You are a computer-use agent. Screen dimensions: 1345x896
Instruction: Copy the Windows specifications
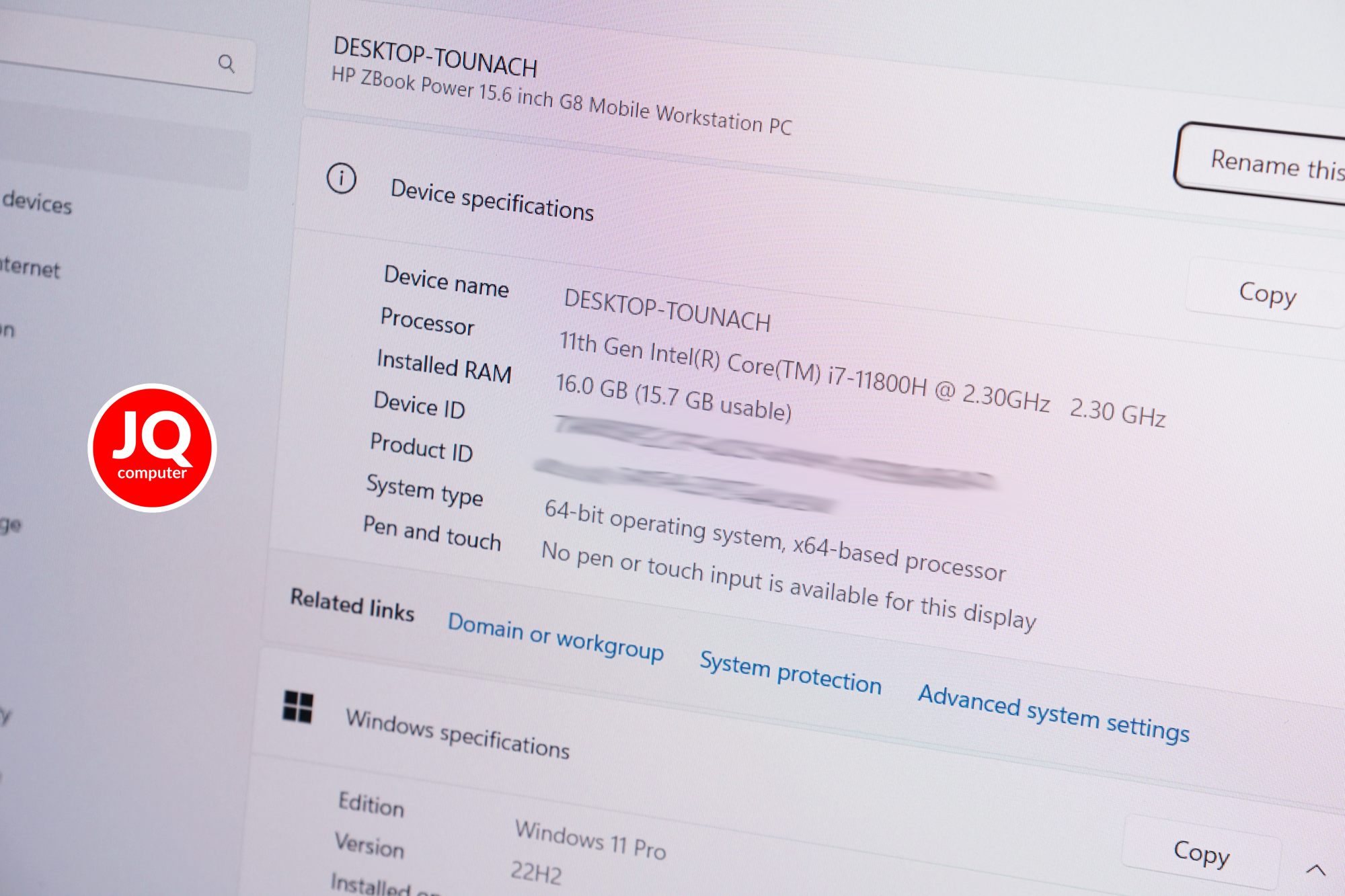point(1201,852)
